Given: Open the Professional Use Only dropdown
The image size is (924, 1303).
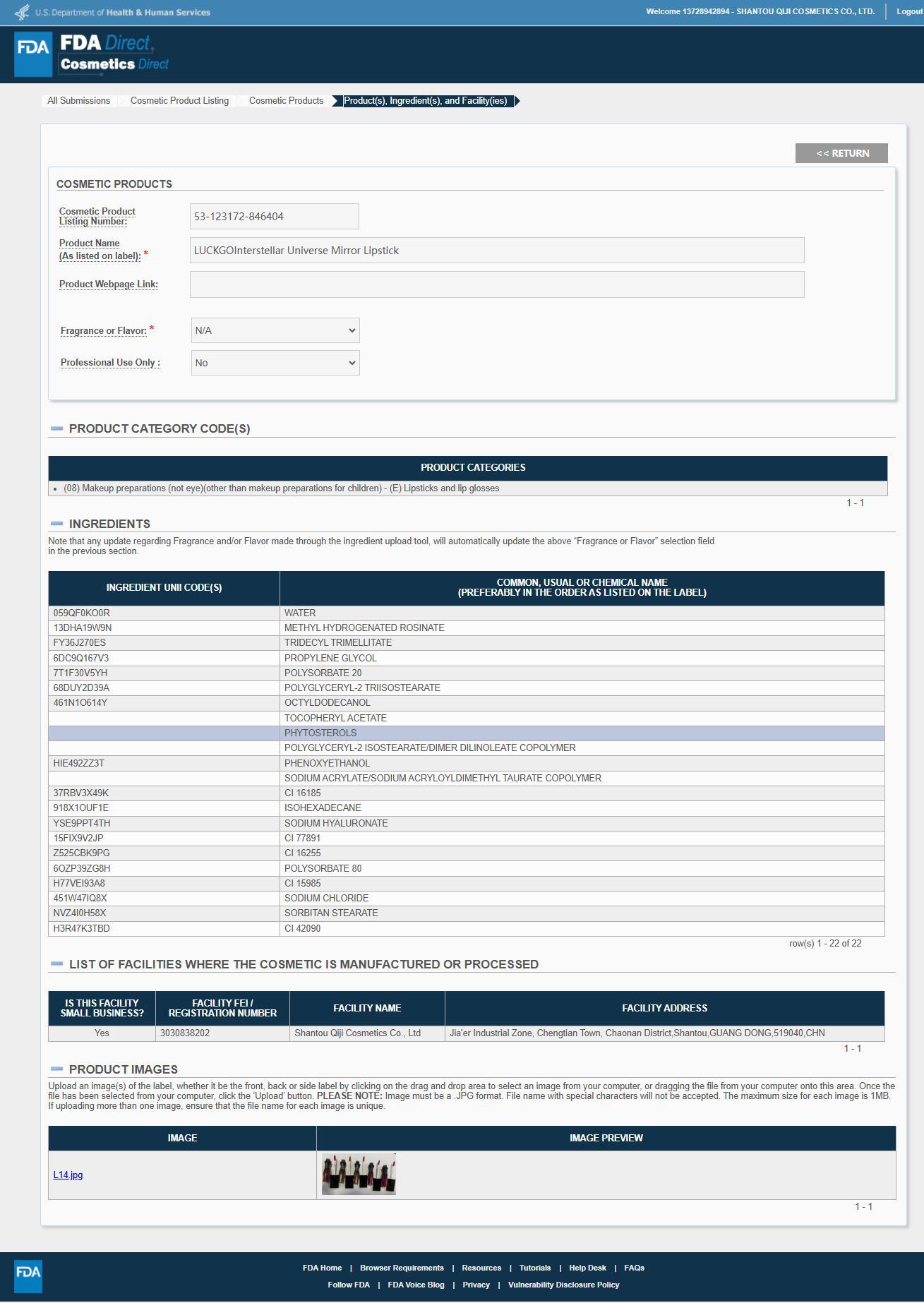Looking at the screenshot, I should (275, 363).
